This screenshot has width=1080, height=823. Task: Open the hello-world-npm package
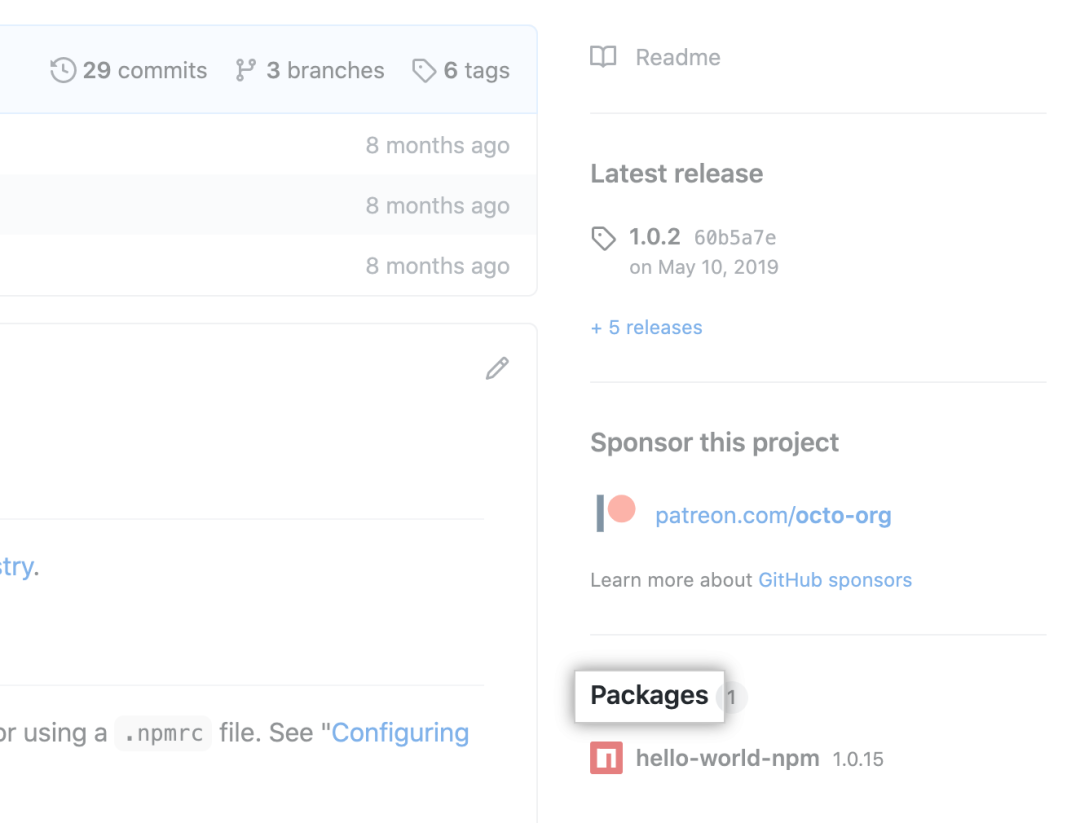click(x=727, y=758)
